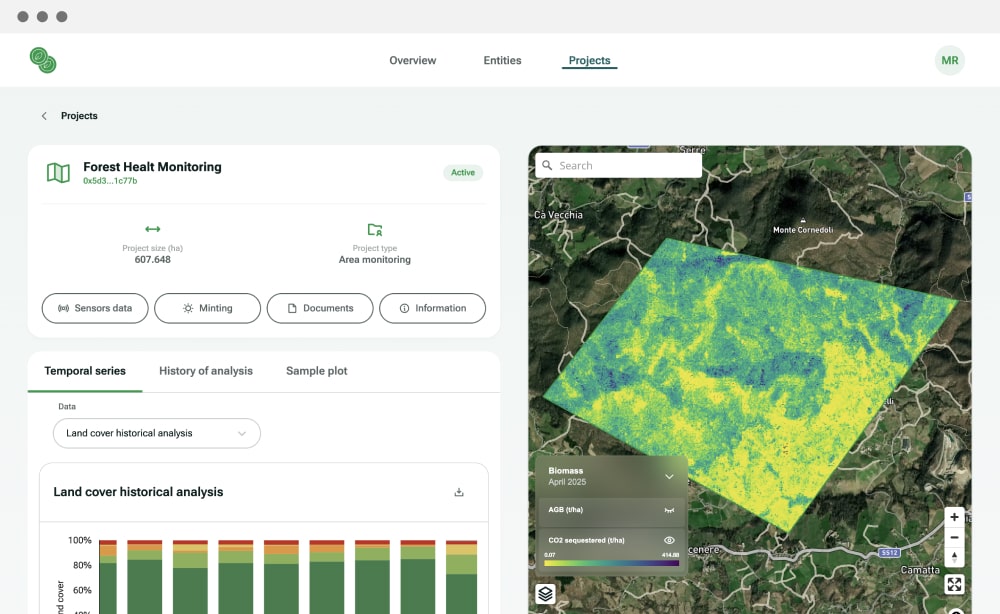Focus the map Search field
This screenshot has height=614, width=1000.
619,166
